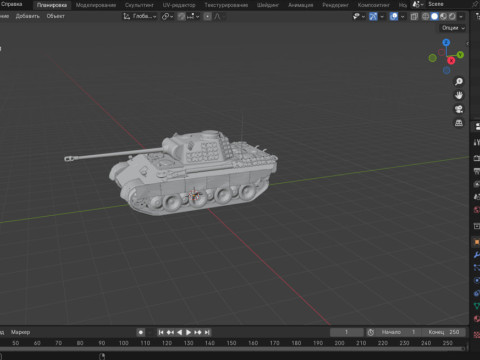Open the shading options dropdown arrow

click(x=461, y=16)
